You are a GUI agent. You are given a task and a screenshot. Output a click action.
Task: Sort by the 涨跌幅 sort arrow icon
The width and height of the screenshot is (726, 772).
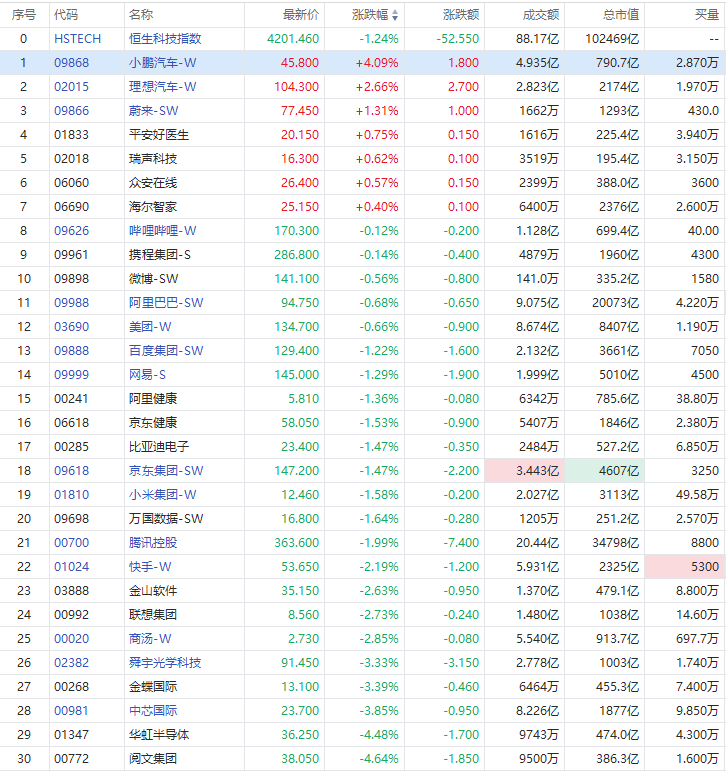[x=395, y=15]
